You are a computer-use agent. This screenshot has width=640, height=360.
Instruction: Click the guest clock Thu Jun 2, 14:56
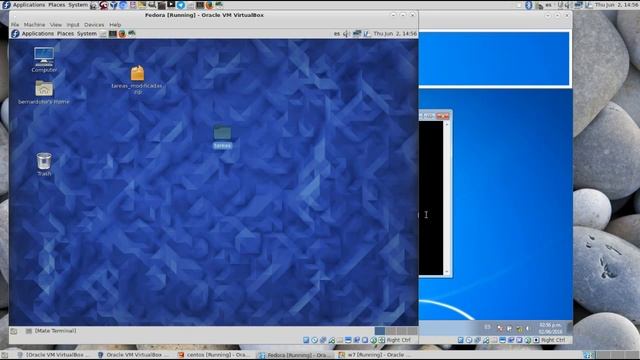tap(395, 33)
